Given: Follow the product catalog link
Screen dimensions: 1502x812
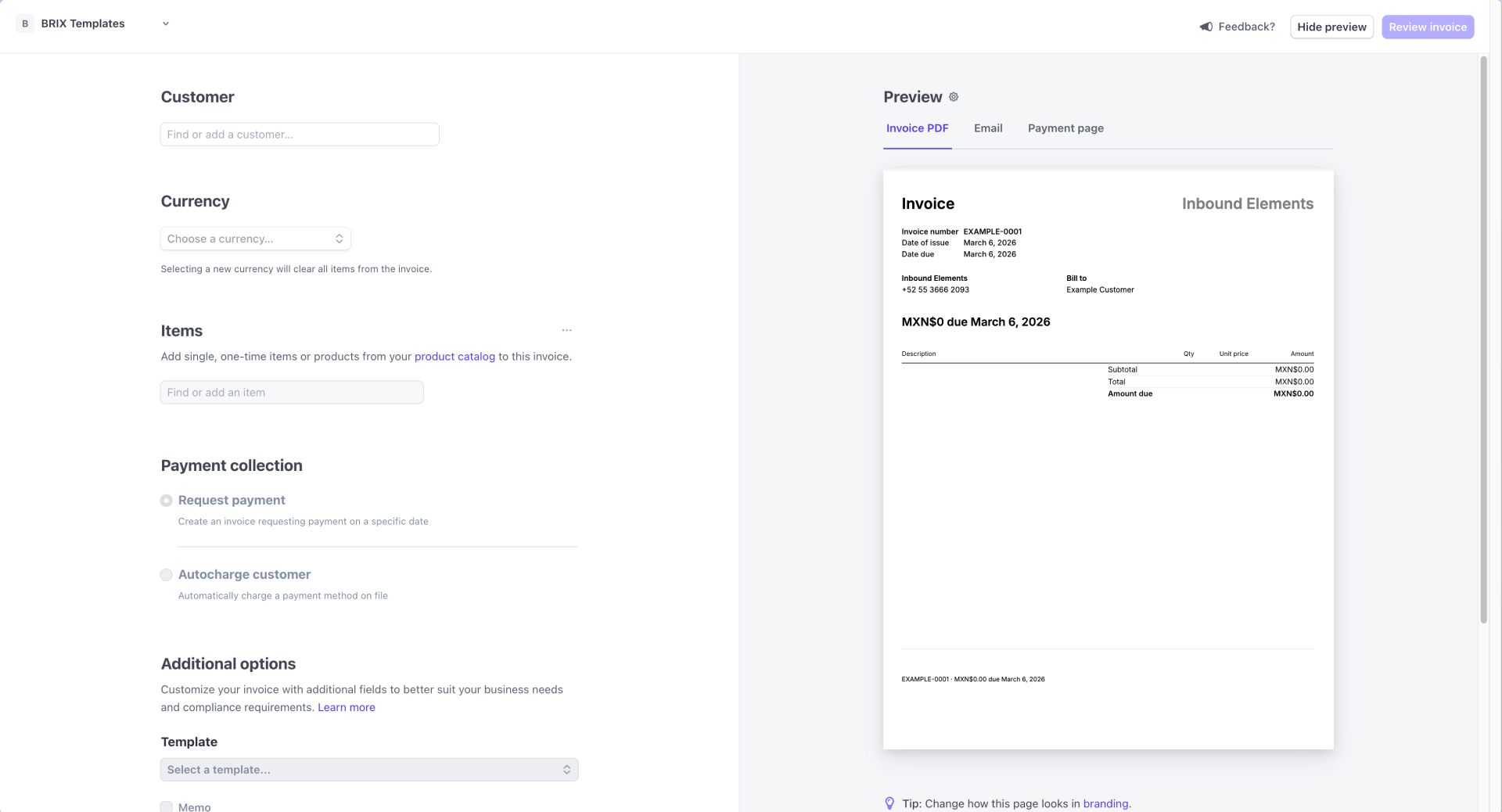Looking at the screenshot, I should (455, 357).
